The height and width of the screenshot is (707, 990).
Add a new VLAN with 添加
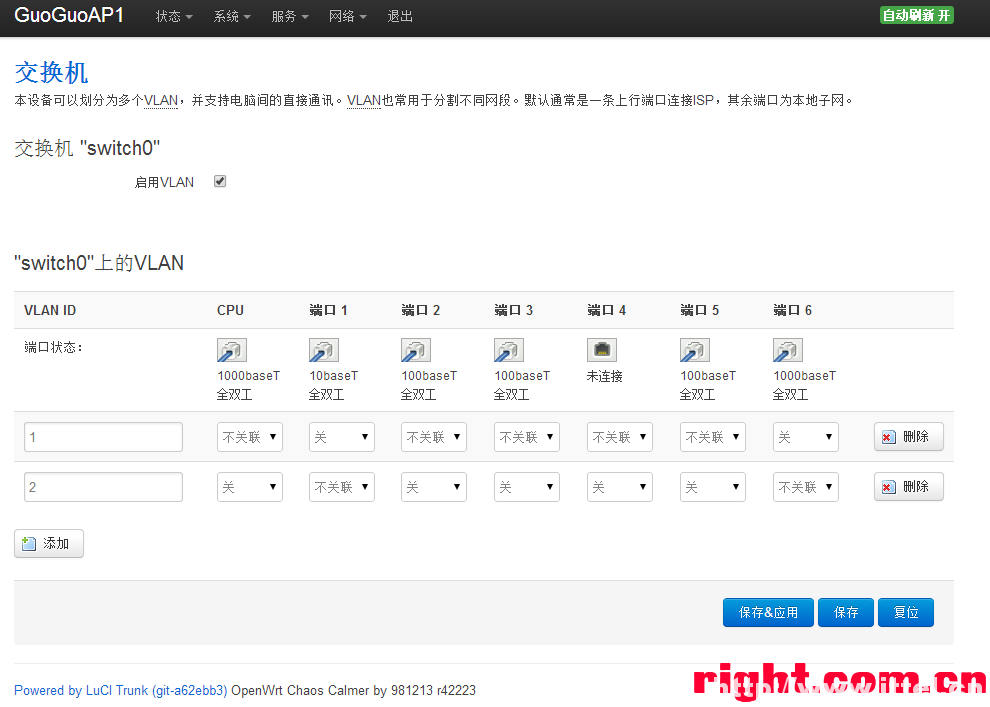click(x=49, y=544)
